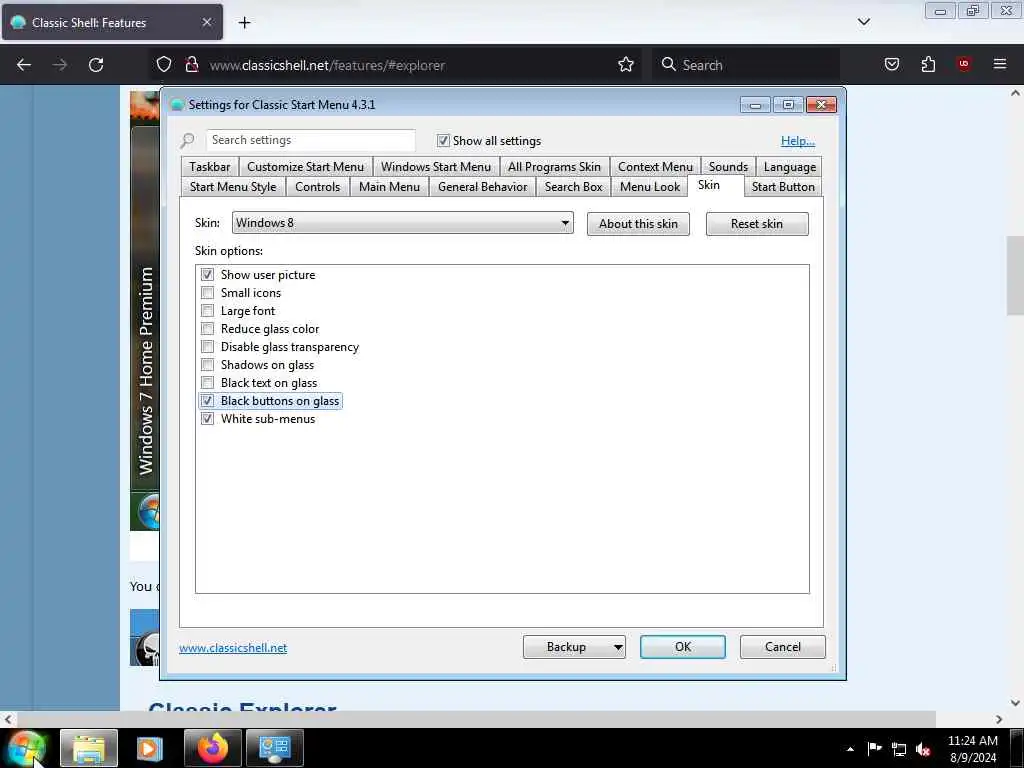Open the control panel taskbar item

tap(275, 748)
